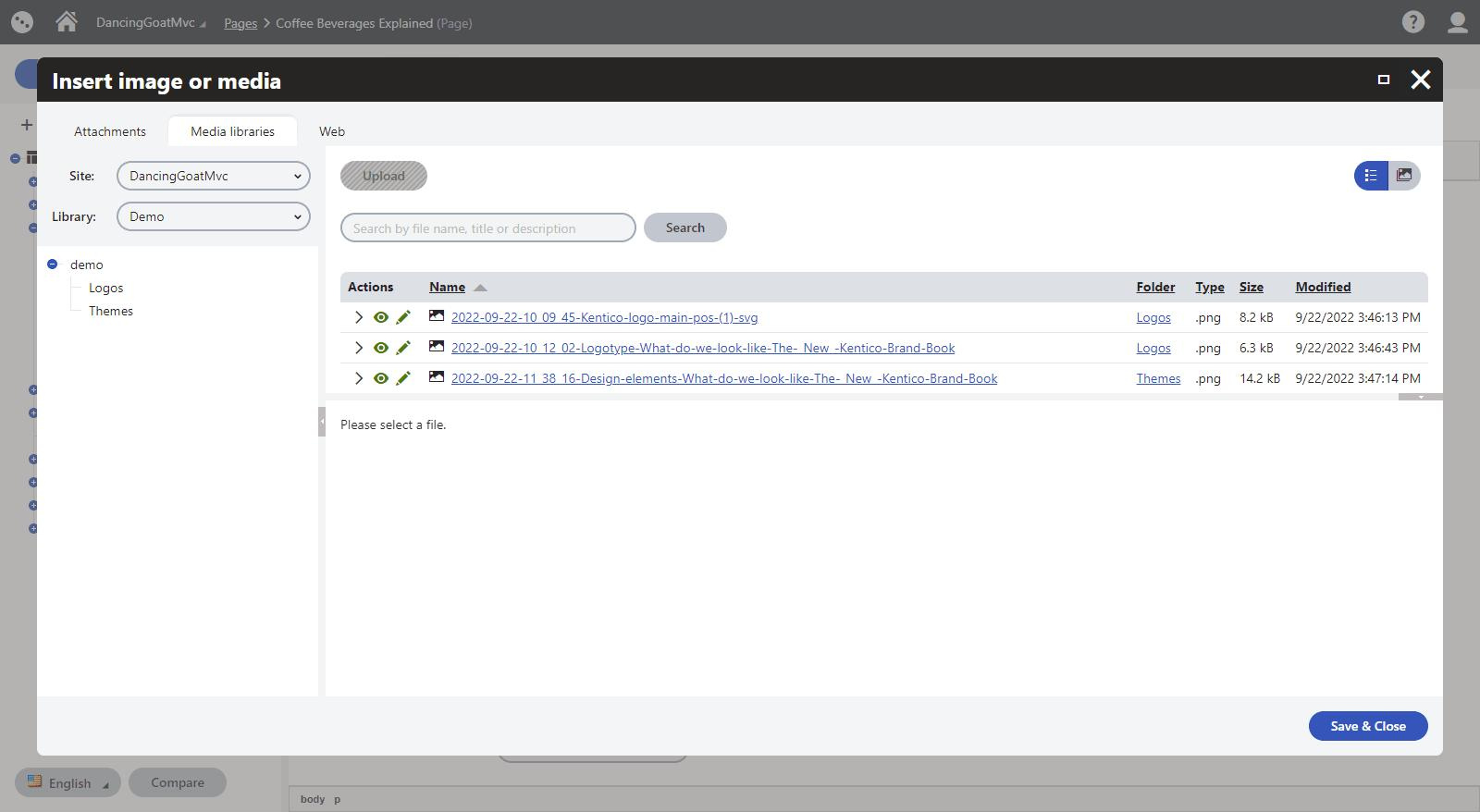Screen dimensions: 1480x812
Task: Click the 'Please select a file.' message
Action: pos(393,424)
